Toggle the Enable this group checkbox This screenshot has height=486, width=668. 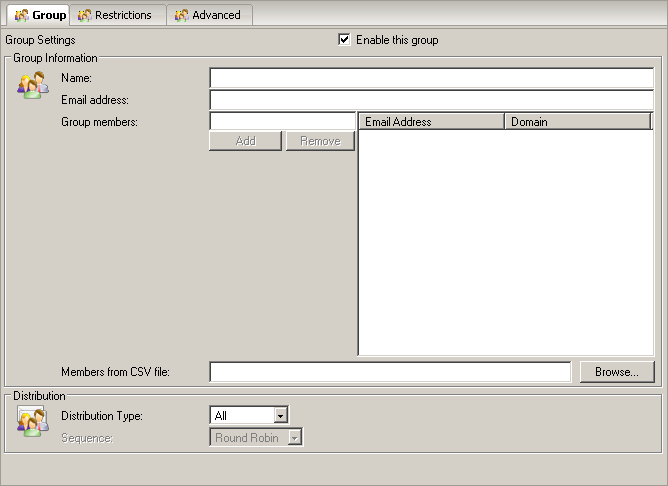coord(345,40)
